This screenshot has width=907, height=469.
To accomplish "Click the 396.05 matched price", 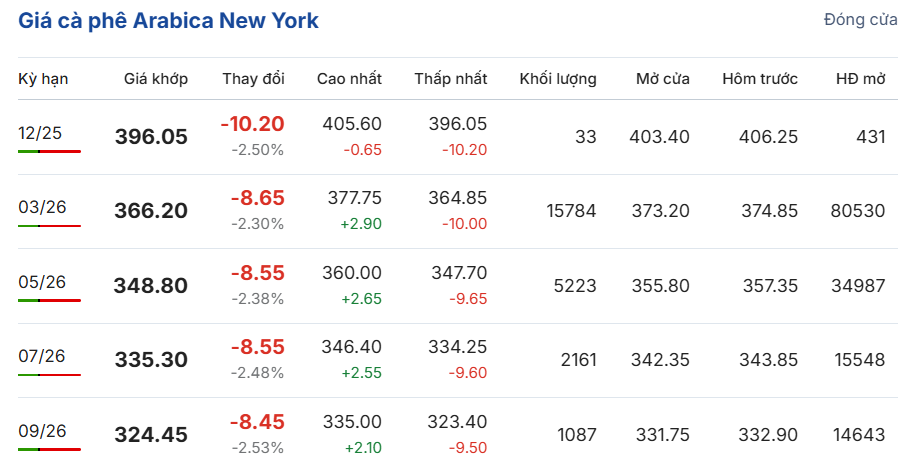I will [151, 137].
